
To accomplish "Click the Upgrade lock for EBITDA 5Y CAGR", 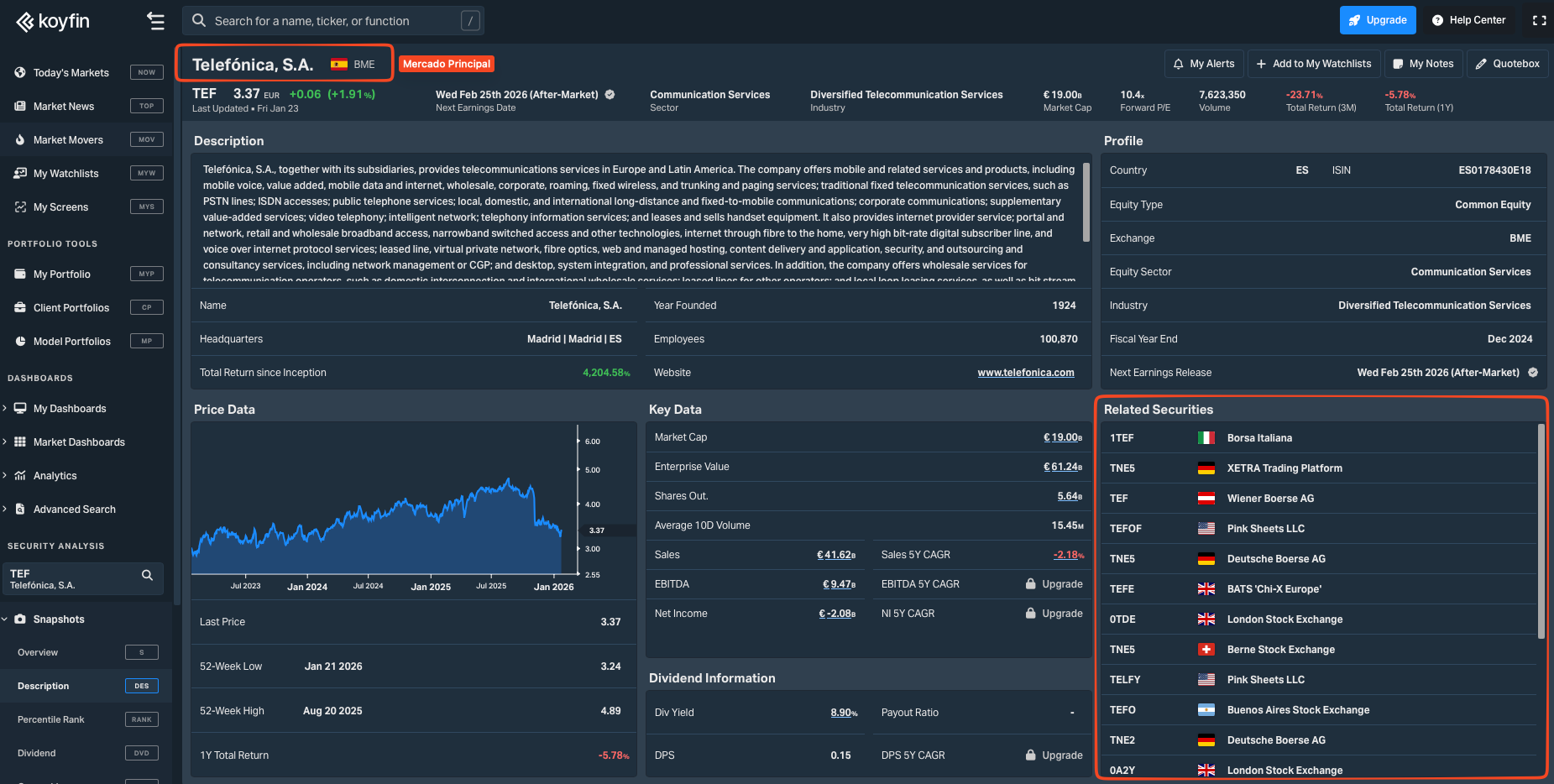I will tap(1054, 584).
